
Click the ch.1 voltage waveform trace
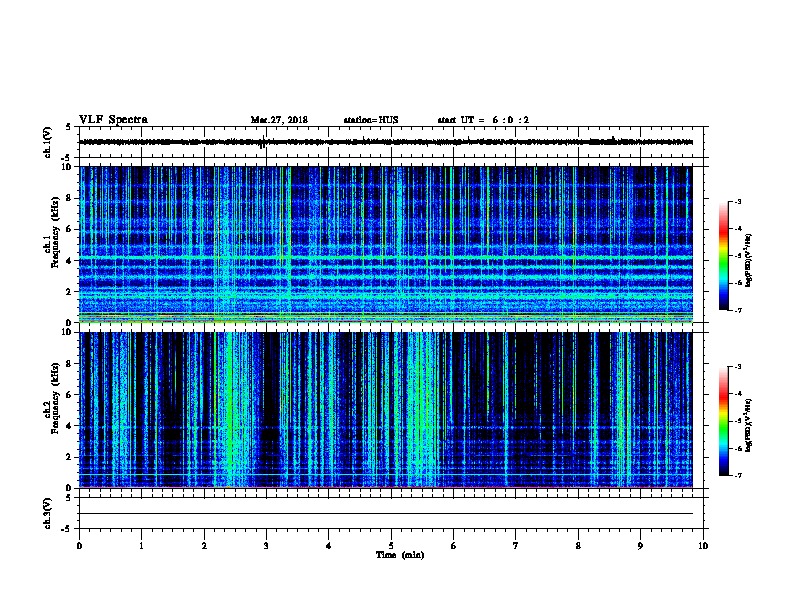pyautogui.click(x=386, y=142)
